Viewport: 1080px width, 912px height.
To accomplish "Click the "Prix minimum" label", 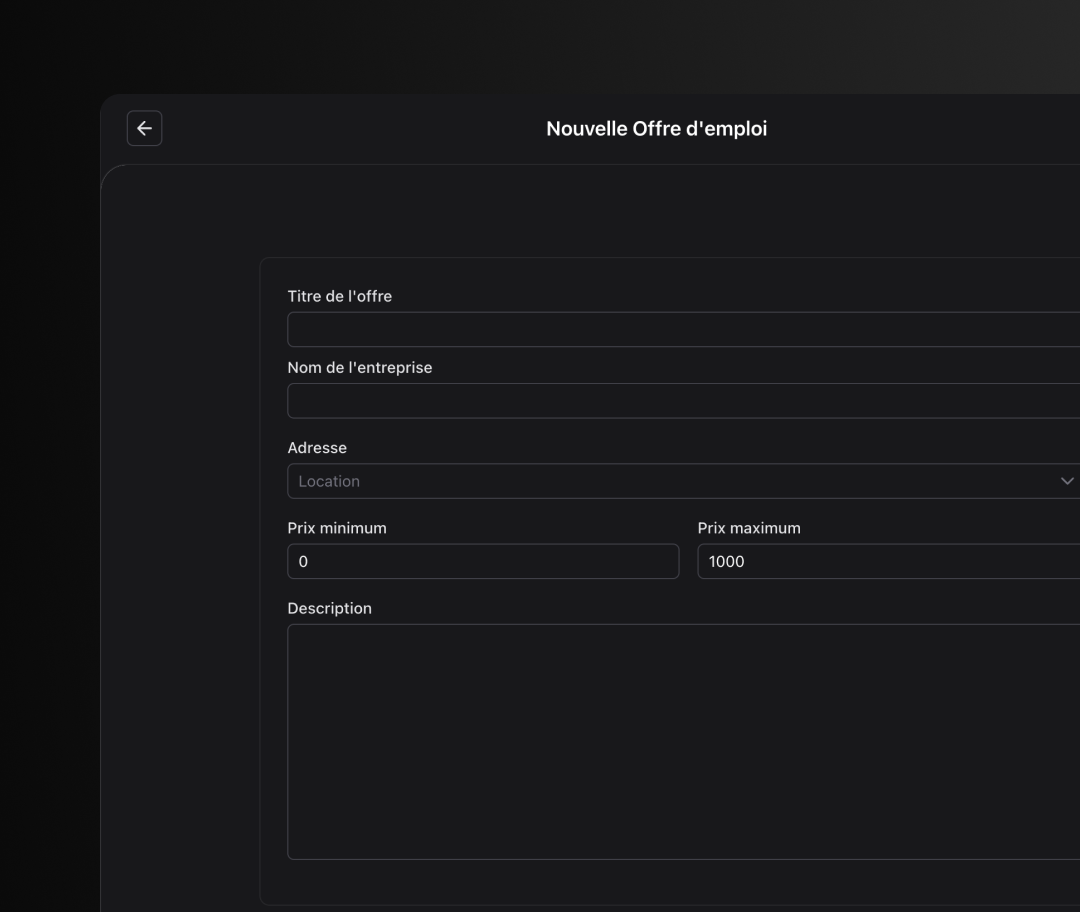I will pos(336,528).
